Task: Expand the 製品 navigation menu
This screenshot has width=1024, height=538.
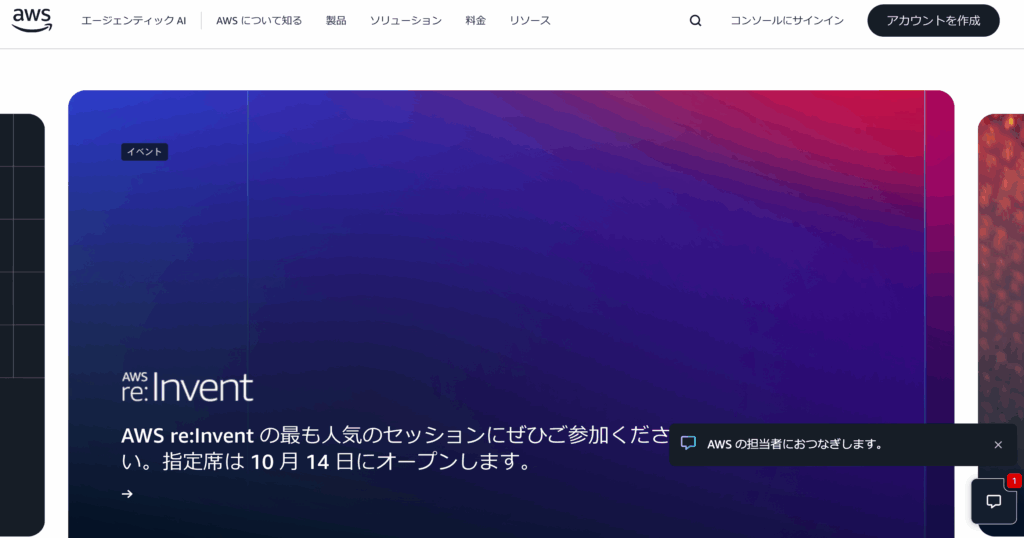Action: (x=336, y=21)
